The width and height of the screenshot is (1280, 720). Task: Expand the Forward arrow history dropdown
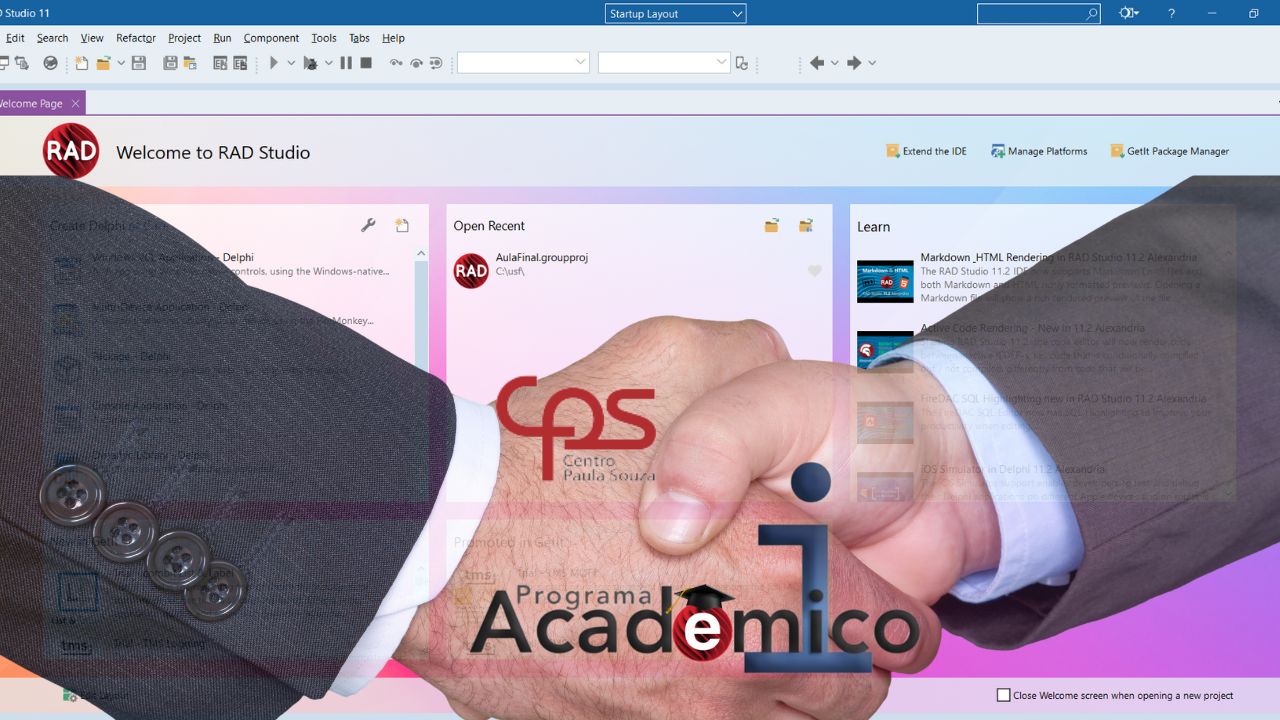(x=872, y=63)
